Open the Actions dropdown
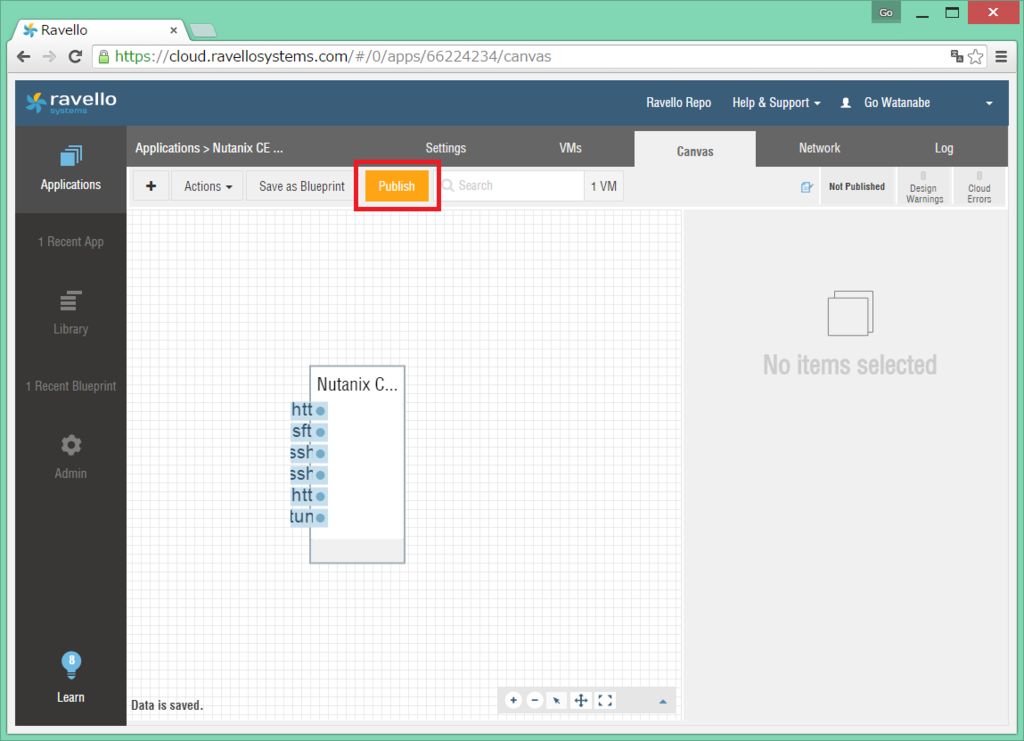Image resolution: width=1024 pixels, height=741 pixels. click(208, 186)
